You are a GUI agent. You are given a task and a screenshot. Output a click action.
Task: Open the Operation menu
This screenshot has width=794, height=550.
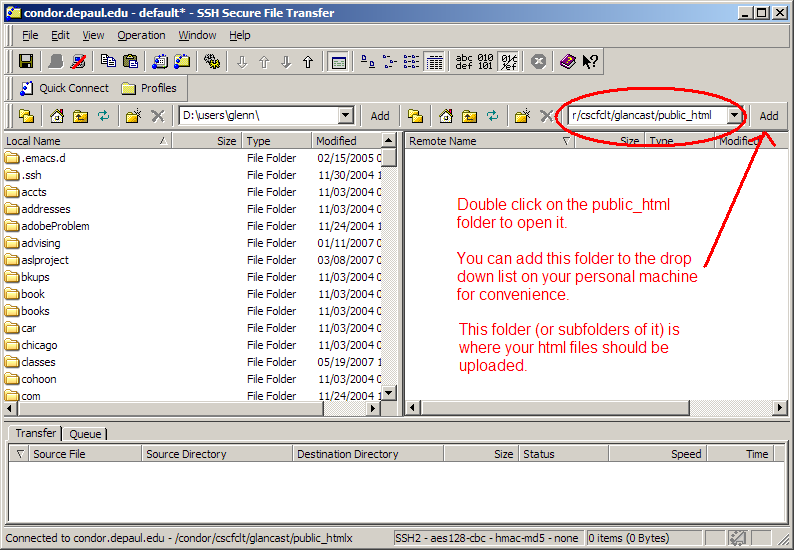tap(141, 35)
